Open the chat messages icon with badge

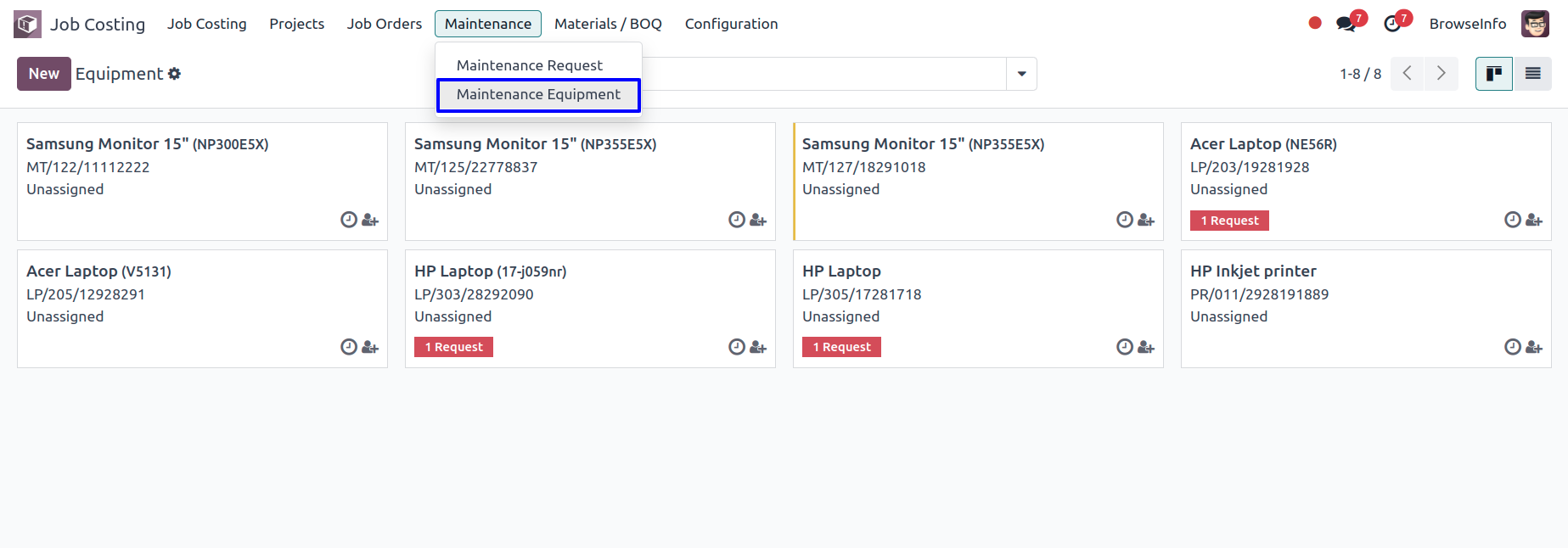tap(1346, 24)
